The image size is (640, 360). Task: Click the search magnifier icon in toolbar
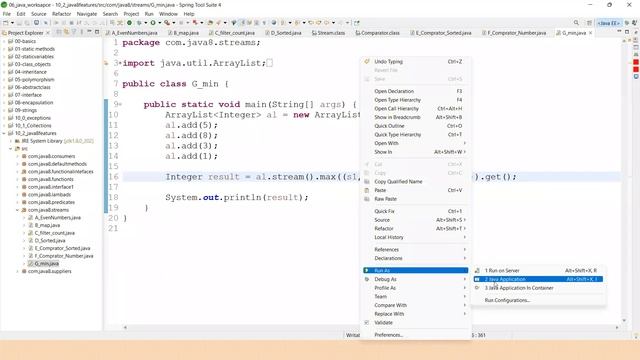point(576,23)
